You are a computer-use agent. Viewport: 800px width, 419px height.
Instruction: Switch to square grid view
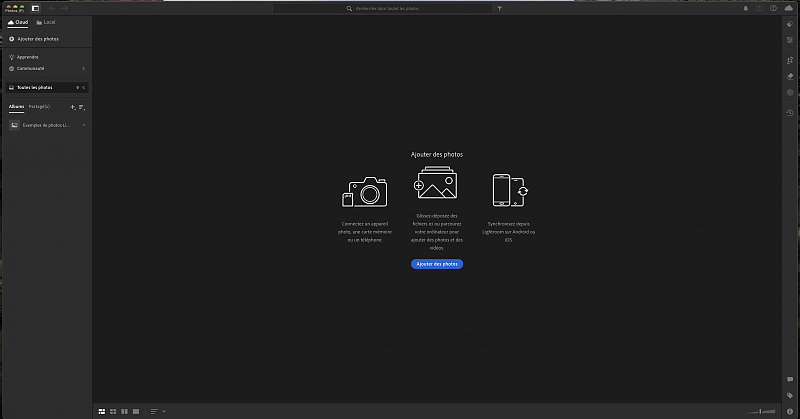tap(113, 411)
